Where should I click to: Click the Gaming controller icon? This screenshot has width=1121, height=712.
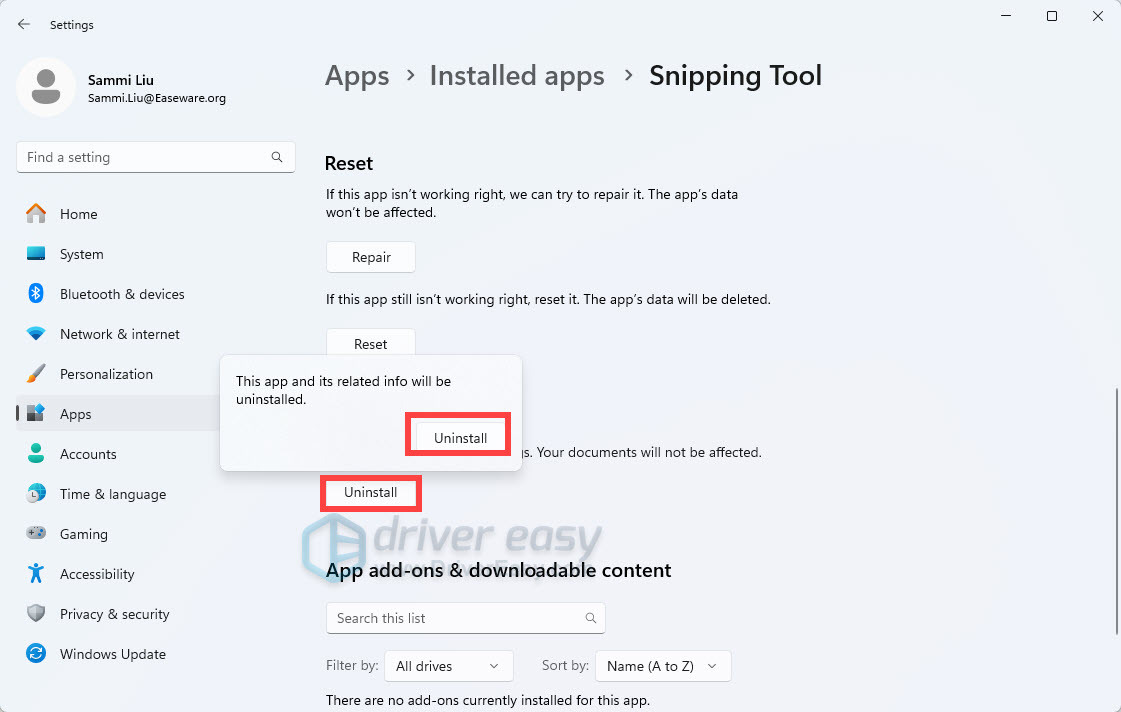(x=36, y=534)
